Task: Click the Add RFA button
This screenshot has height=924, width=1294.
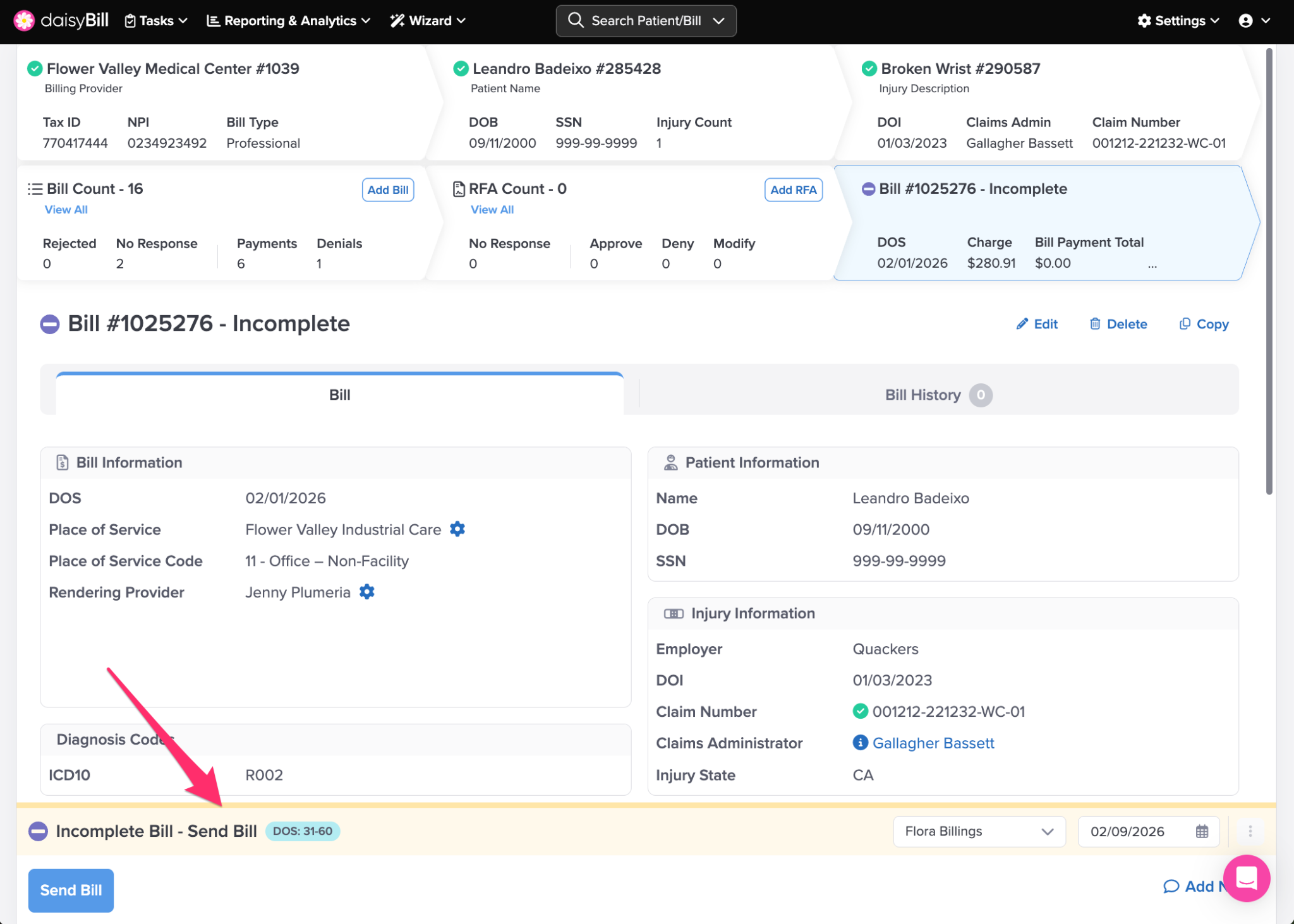Action: coord(793,189)
